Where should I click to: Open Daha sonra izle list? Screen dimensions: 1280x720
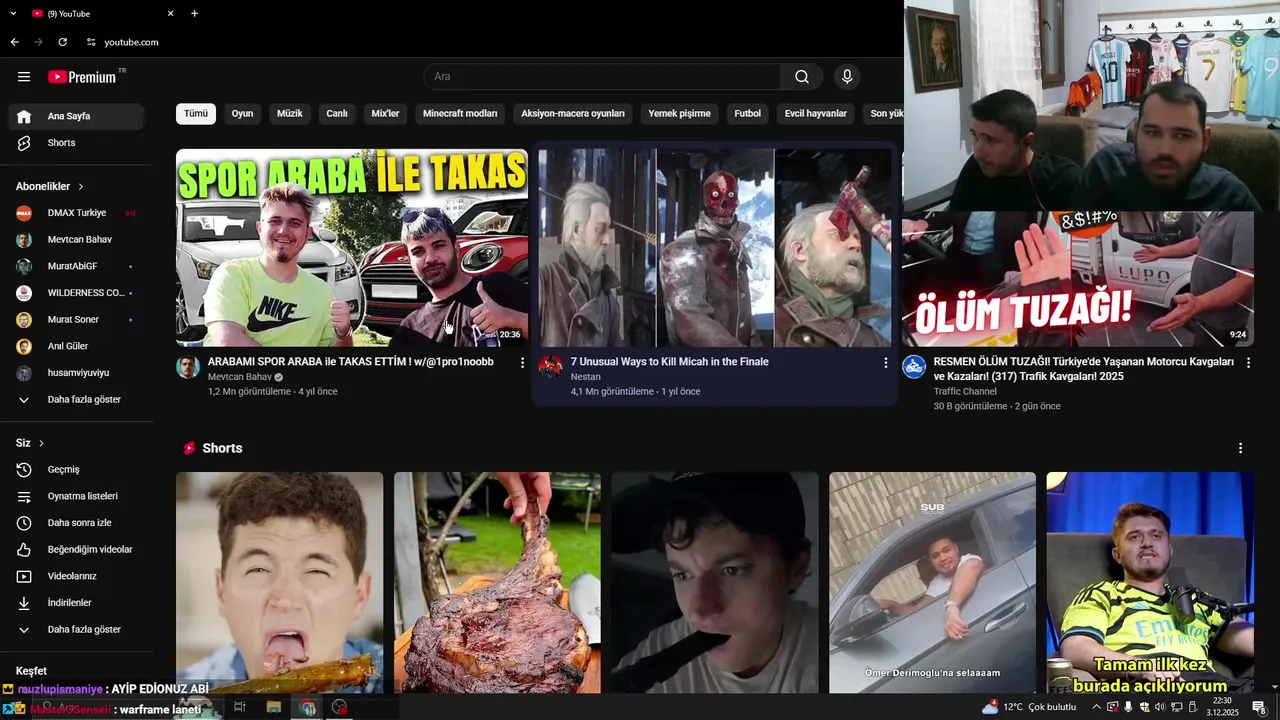pyautogui.click(x=76, y=523)
